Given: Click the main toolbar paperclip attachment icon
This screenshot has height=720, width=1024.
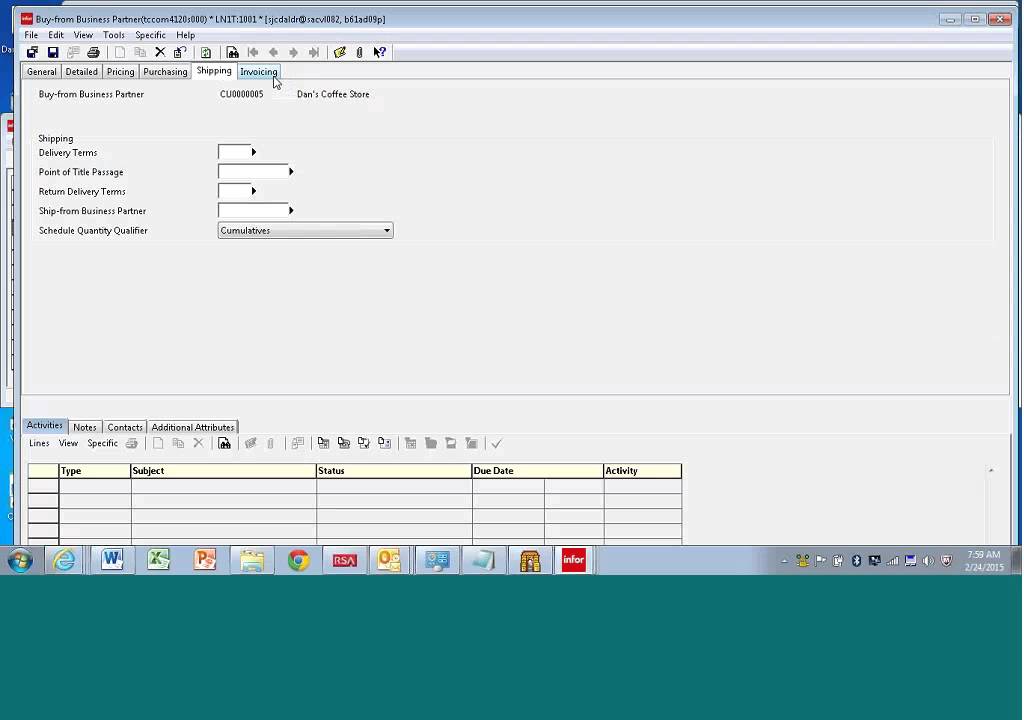Looking at the screenshot, I should pyautogui.click(x=359, y=52).
